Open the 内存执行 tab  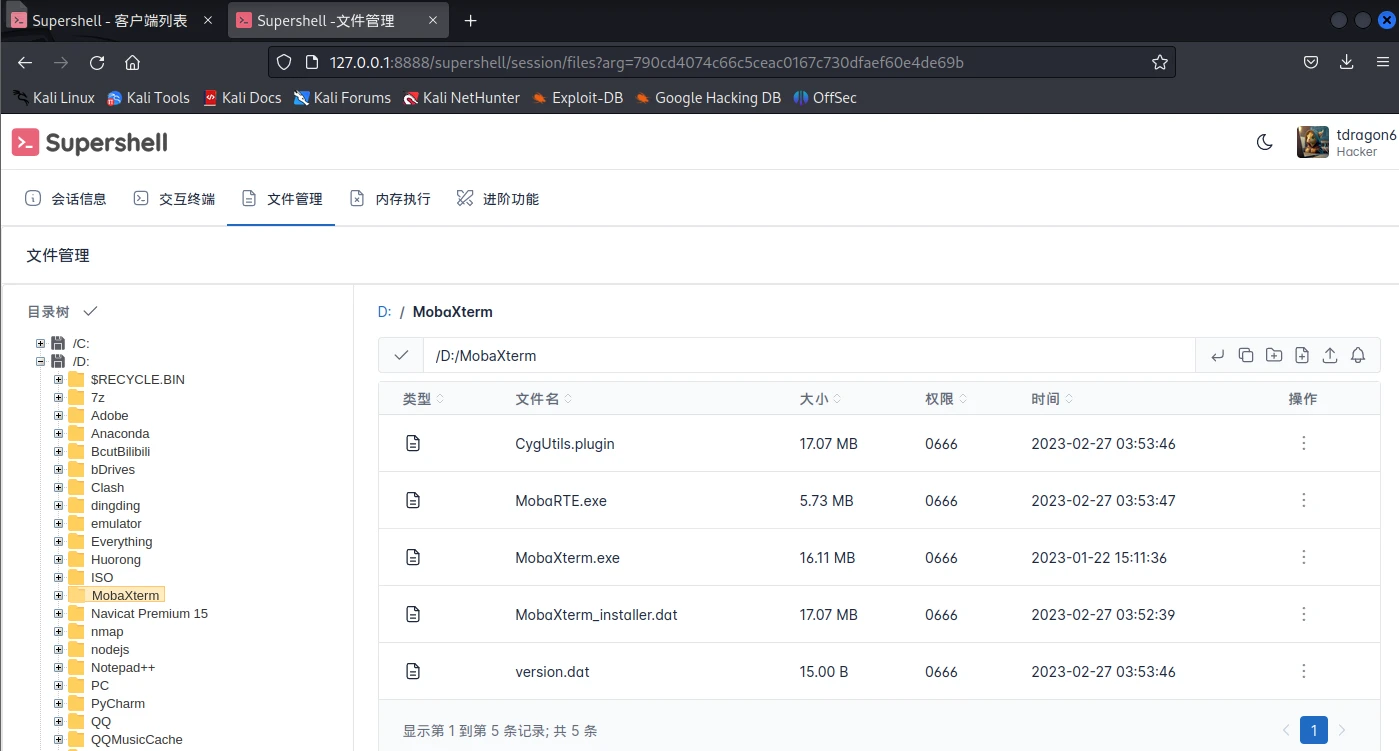[x=390, y=199]
